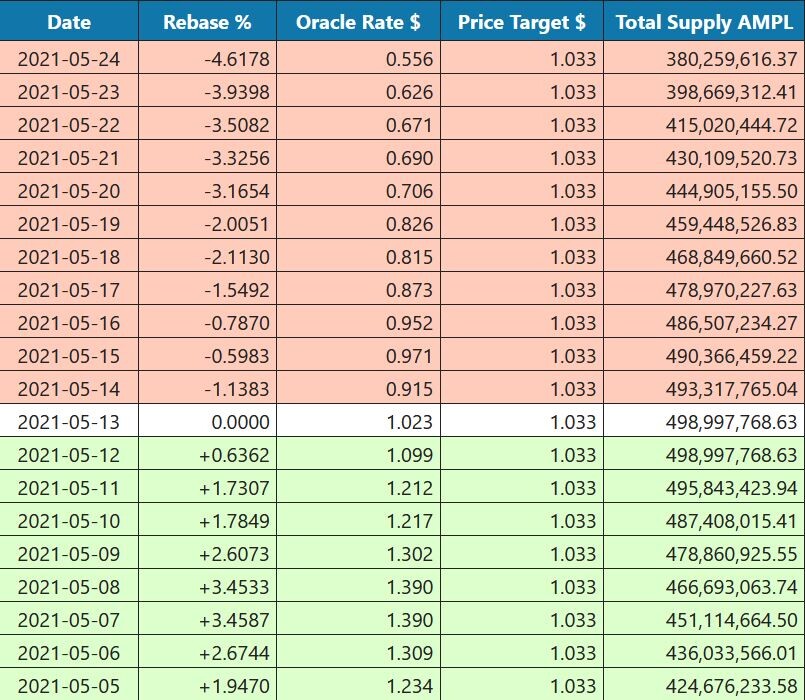The height and width of the screenshot is (700, 805).
Task: Click the Oracle Rate $ column header
Action: tap(358, 22)
